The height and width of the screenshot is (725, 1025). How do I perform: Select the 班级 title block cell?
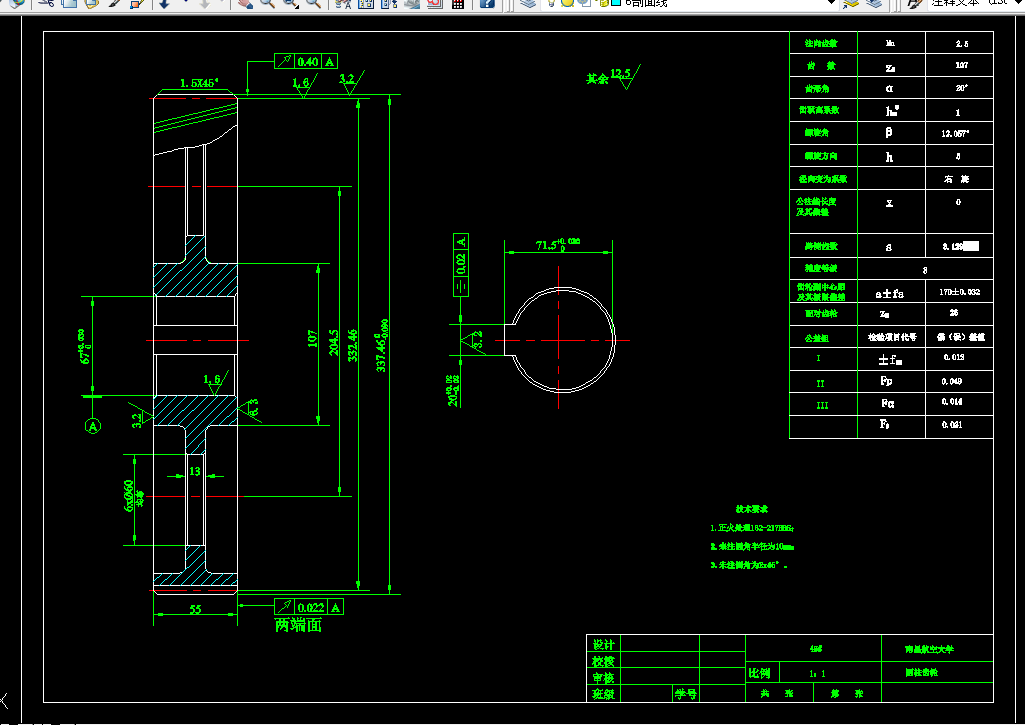pyautogui.click(x=603, y=694)
